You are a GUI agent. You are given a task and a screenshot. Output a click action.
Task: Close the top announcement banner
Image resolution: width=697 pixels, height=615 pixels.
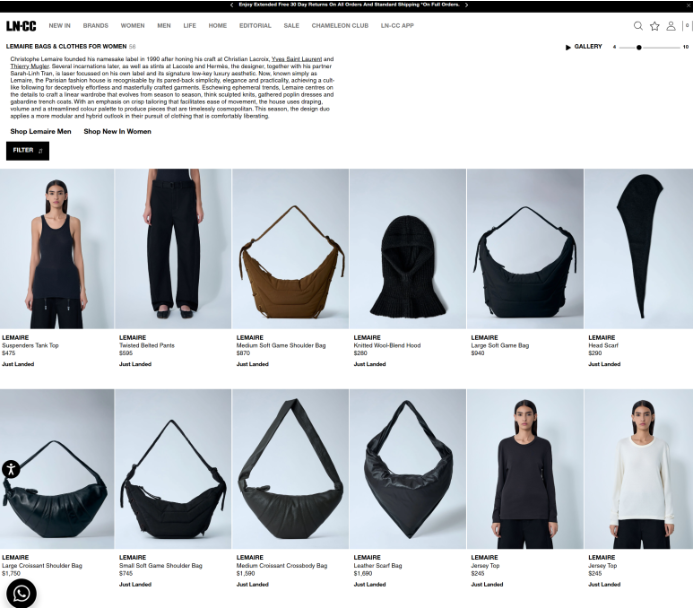[688, 5]
